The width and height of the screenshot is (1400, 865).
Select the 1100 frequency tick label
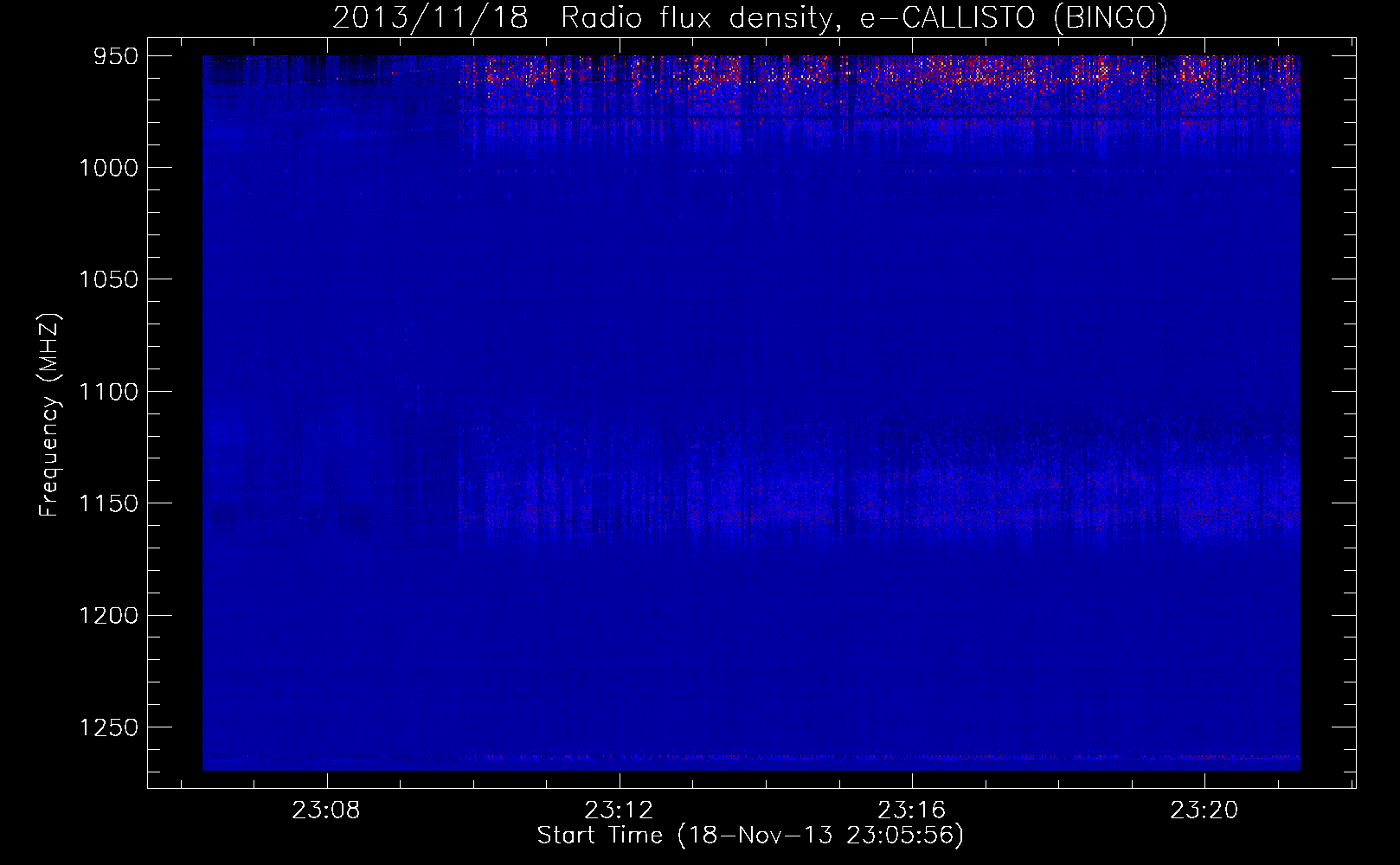point(108,392)
